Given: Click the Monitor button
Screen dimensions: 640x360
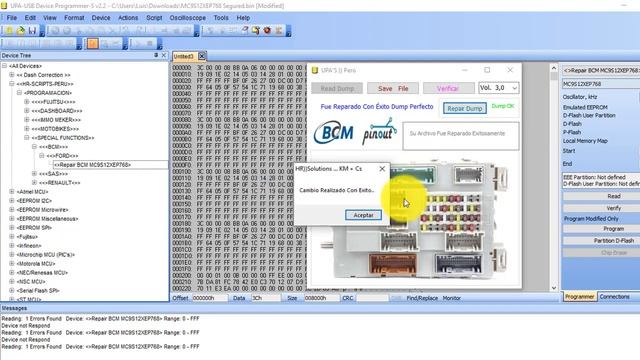Looking at the screenshot, I should (x=452, y=298).
